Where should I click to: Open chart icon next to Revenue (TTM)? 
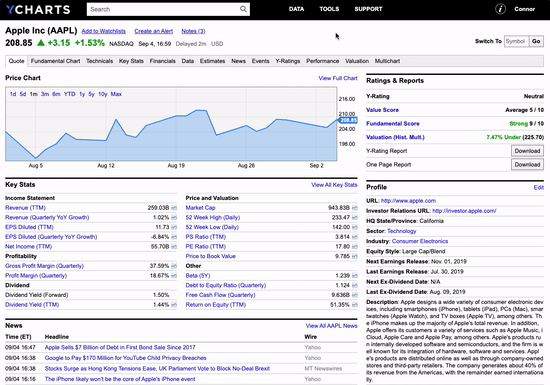[x=174, y=208]
